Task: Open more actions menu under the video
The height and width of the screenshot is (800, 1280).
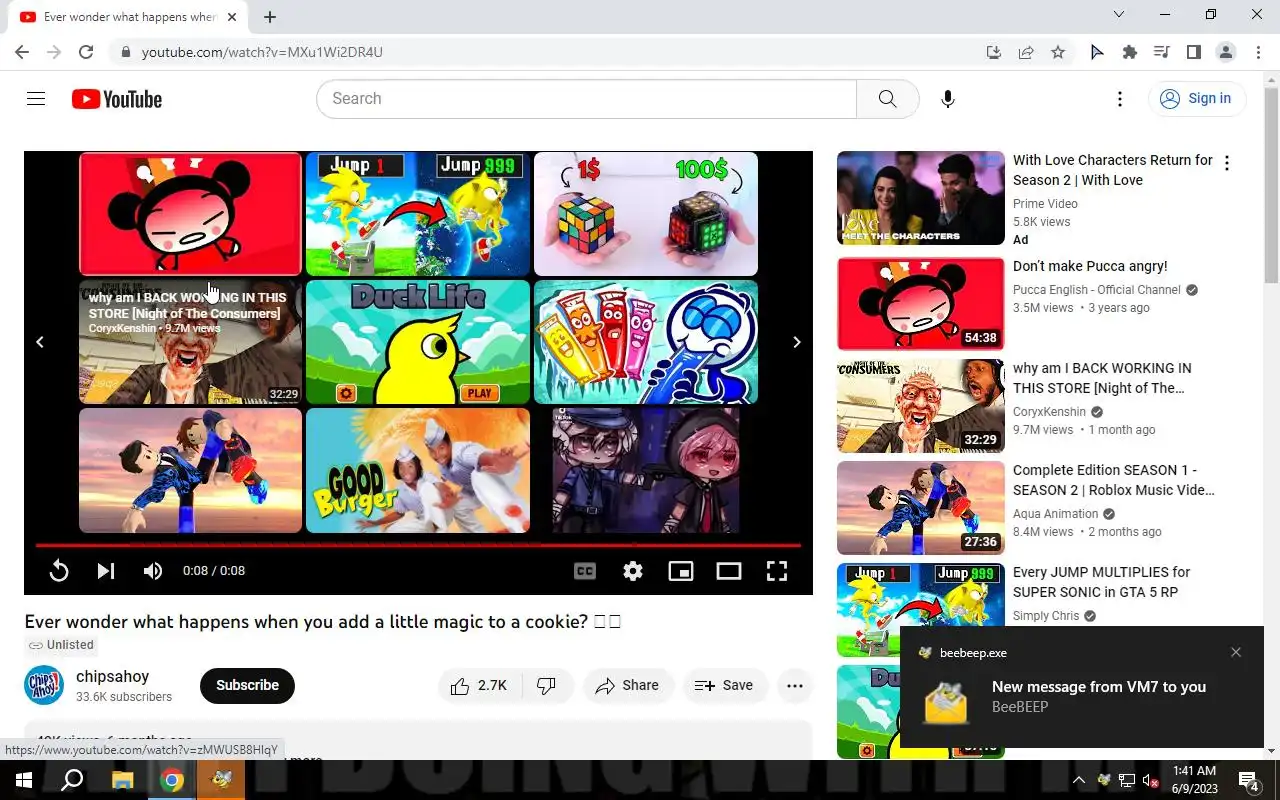Action: (795, 686)
